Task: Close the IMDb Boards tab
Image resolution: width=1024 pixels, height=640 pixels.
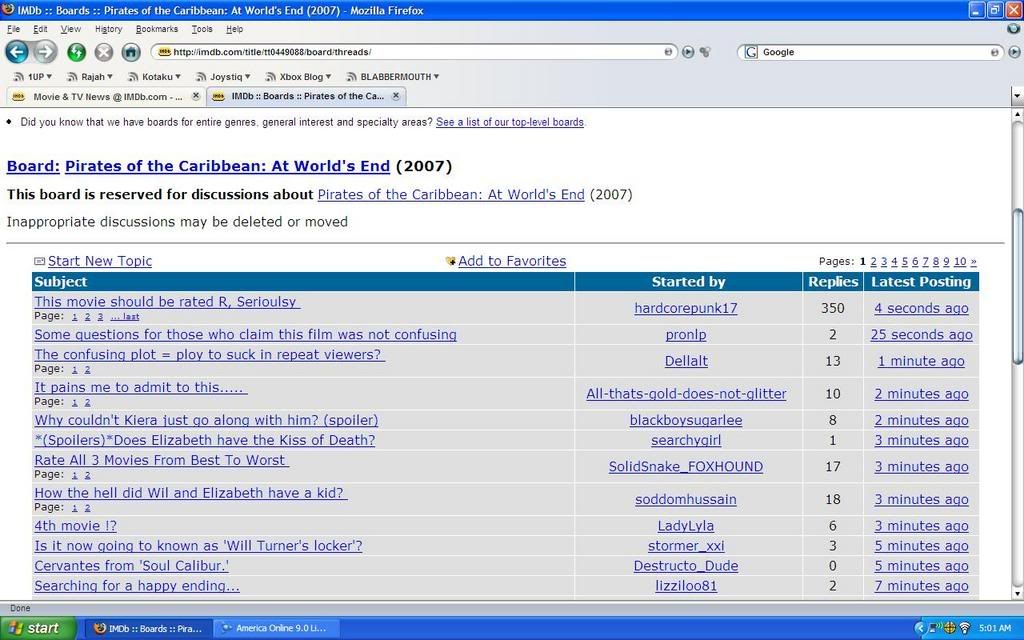Action: [x=395, y=96]
